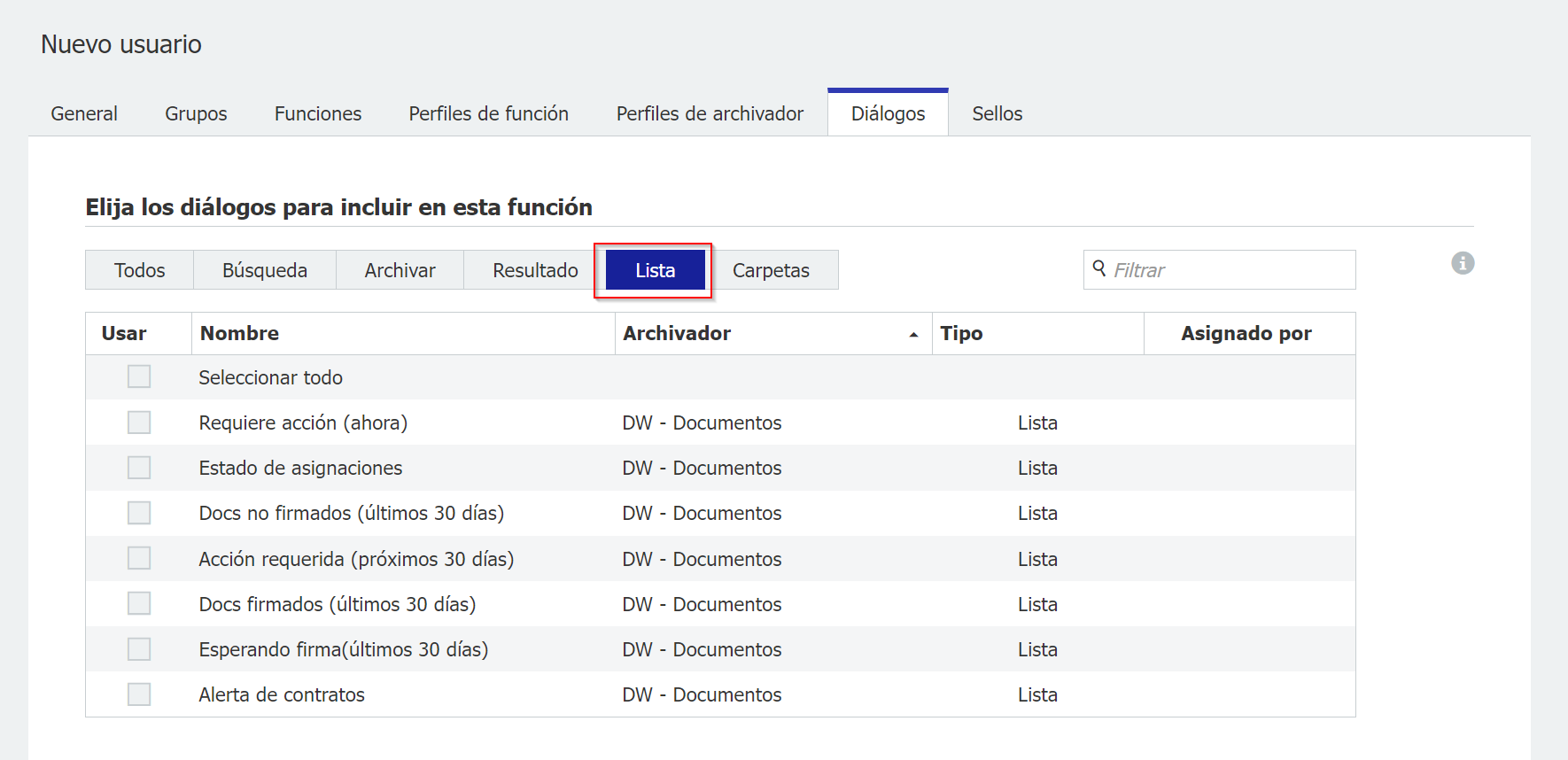This screenshot has width=1568, height=760.
Task: Open Perfiles de función tab
Action: click(489, 113)
